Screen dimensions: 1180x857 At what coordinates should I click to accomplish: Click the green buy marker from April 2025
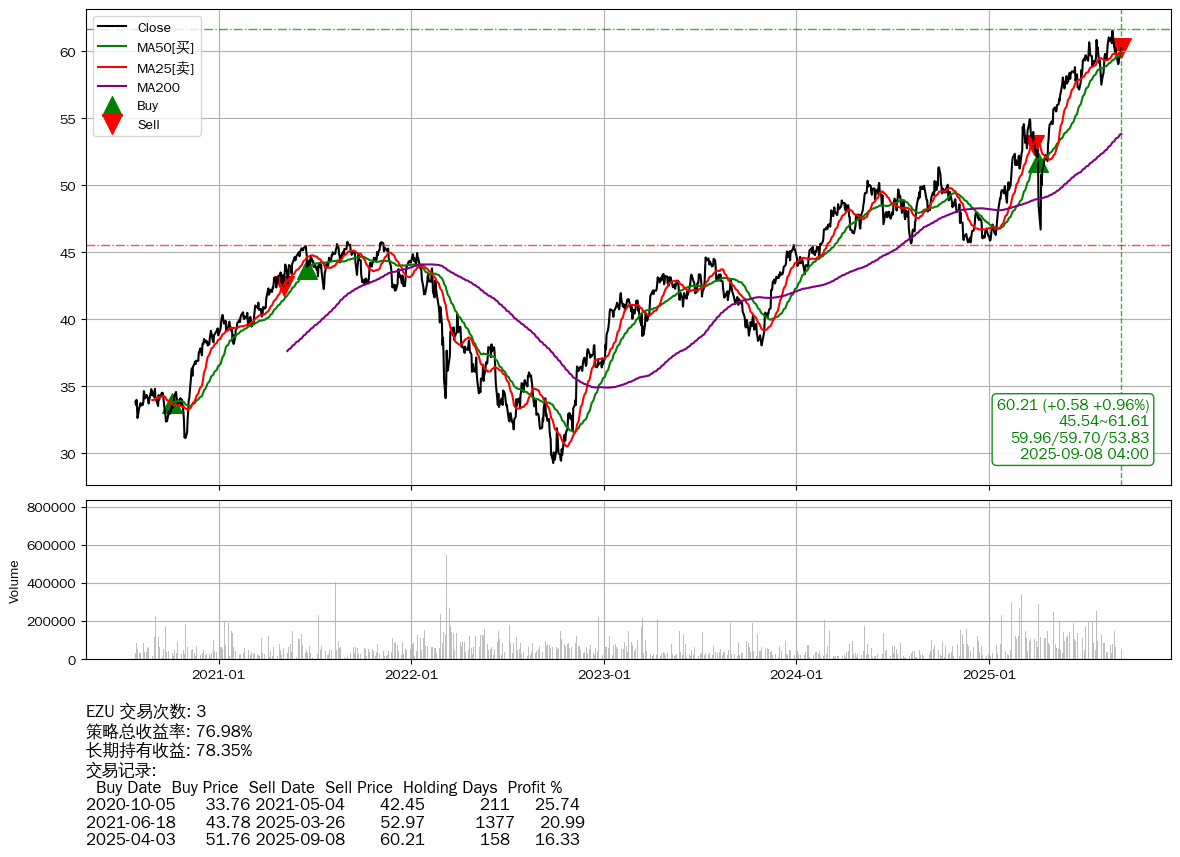tap(1038, 162)
